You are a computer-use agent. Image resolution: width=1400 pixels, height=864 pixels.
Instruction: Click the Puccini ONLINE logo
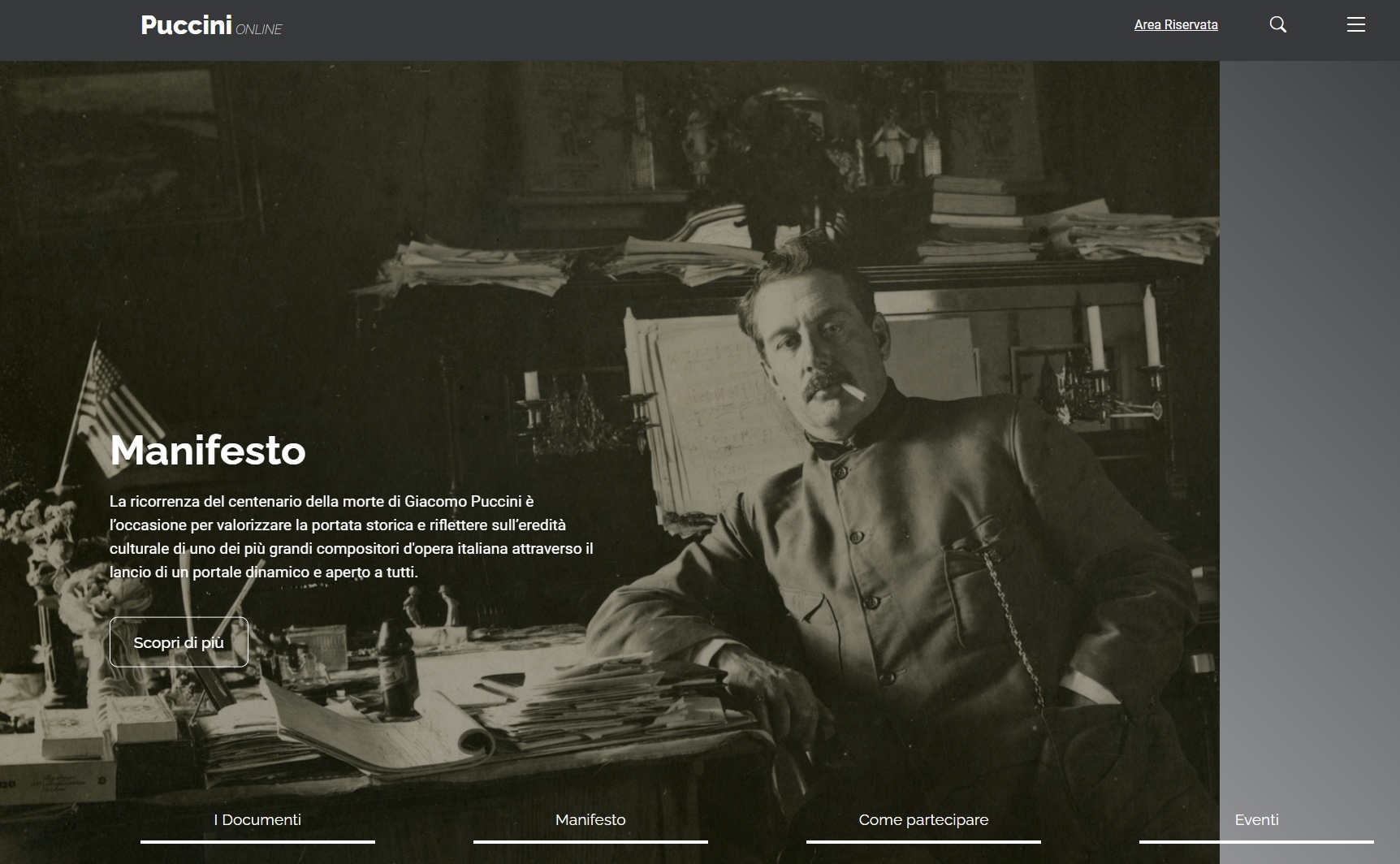point(210,25)
